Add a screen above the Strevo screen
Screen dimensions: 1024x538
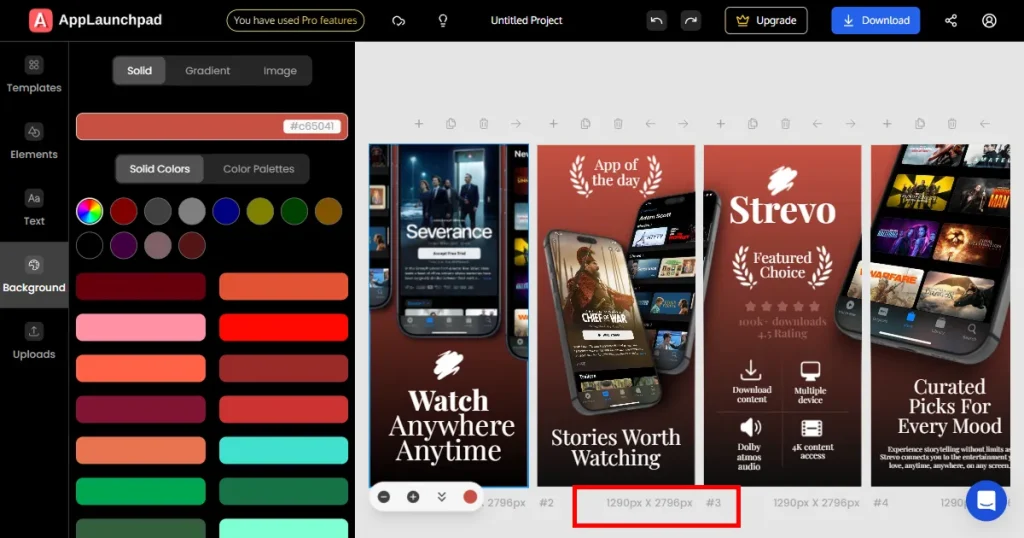click(x=720, y=123)
